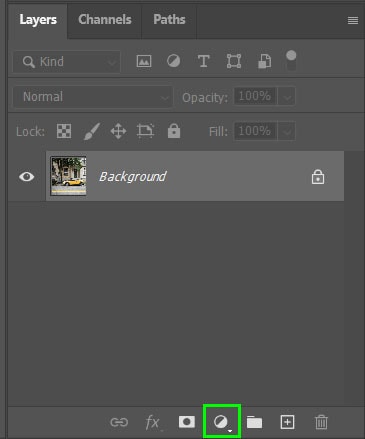Switch to the Paths tab

tap(169, 19)
